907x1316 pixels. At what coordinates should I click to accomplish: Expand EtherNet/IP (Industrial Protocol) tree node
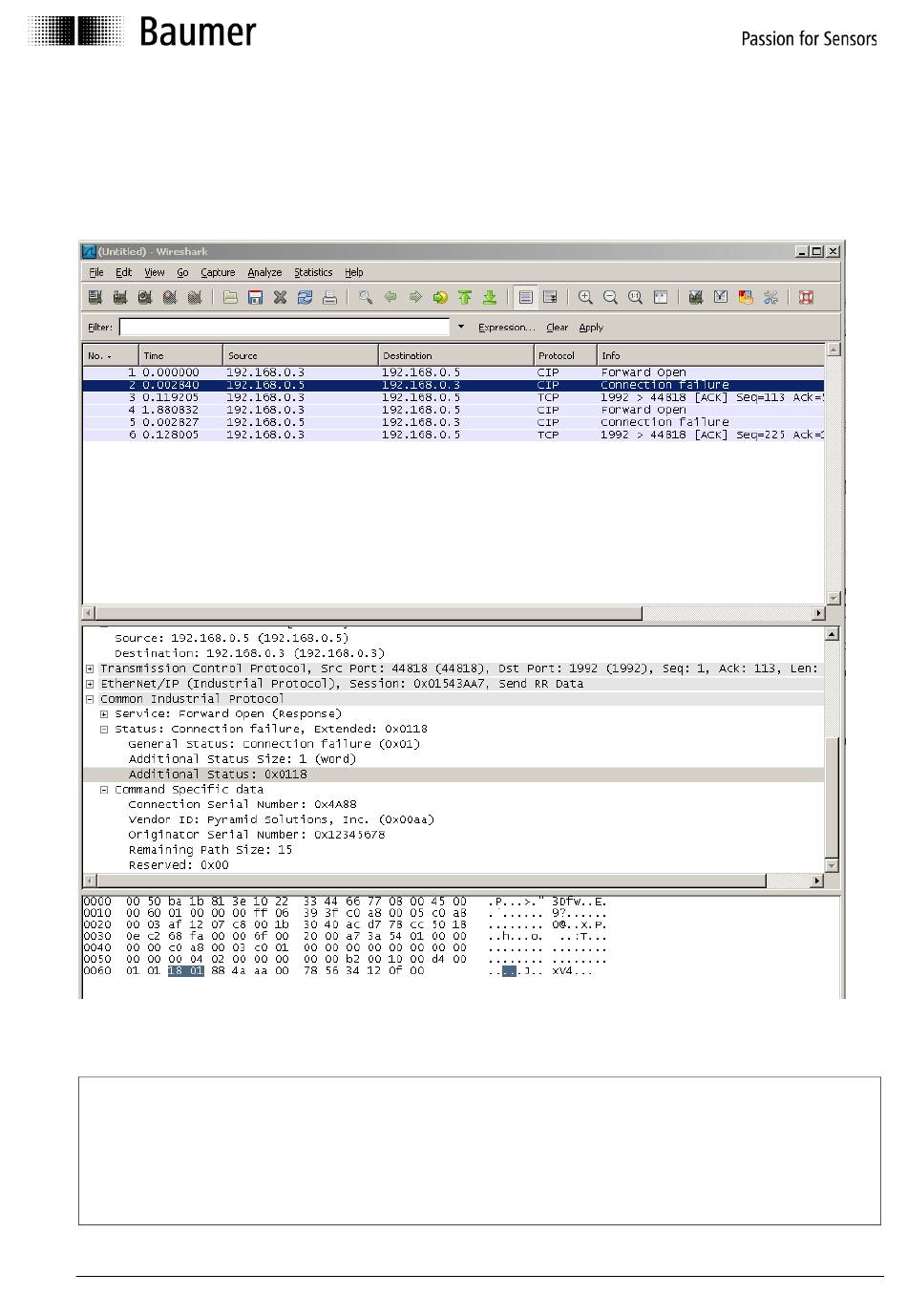click(90, 685)
